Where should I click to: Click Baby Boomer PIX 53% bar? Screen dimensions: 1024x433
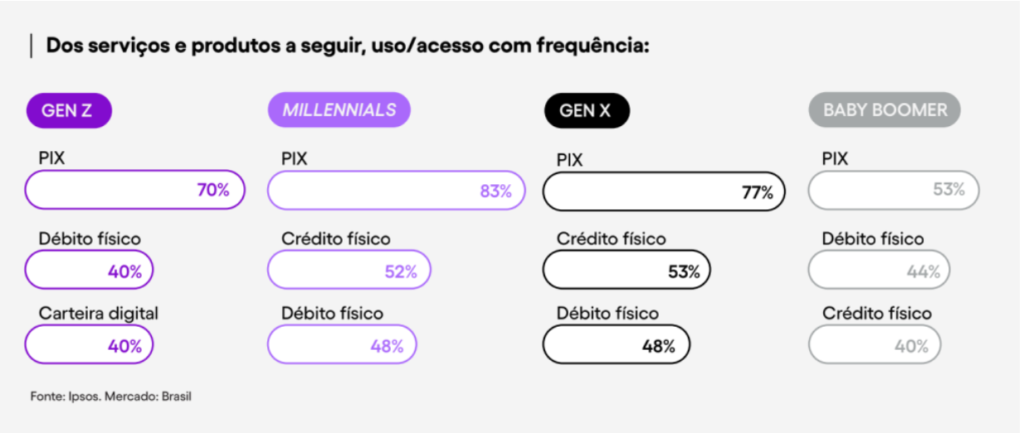tap(893, 189)
